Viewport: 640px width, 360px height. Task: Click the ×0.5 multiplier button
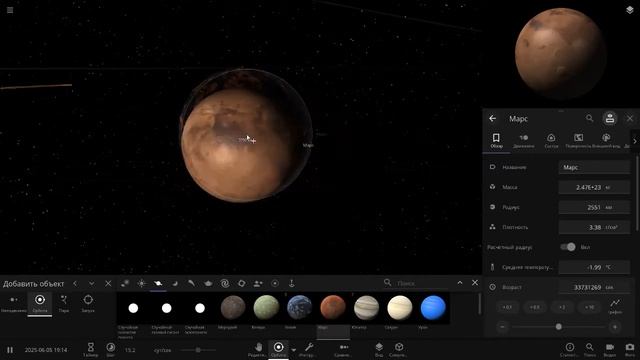click(x=535, y=307)
